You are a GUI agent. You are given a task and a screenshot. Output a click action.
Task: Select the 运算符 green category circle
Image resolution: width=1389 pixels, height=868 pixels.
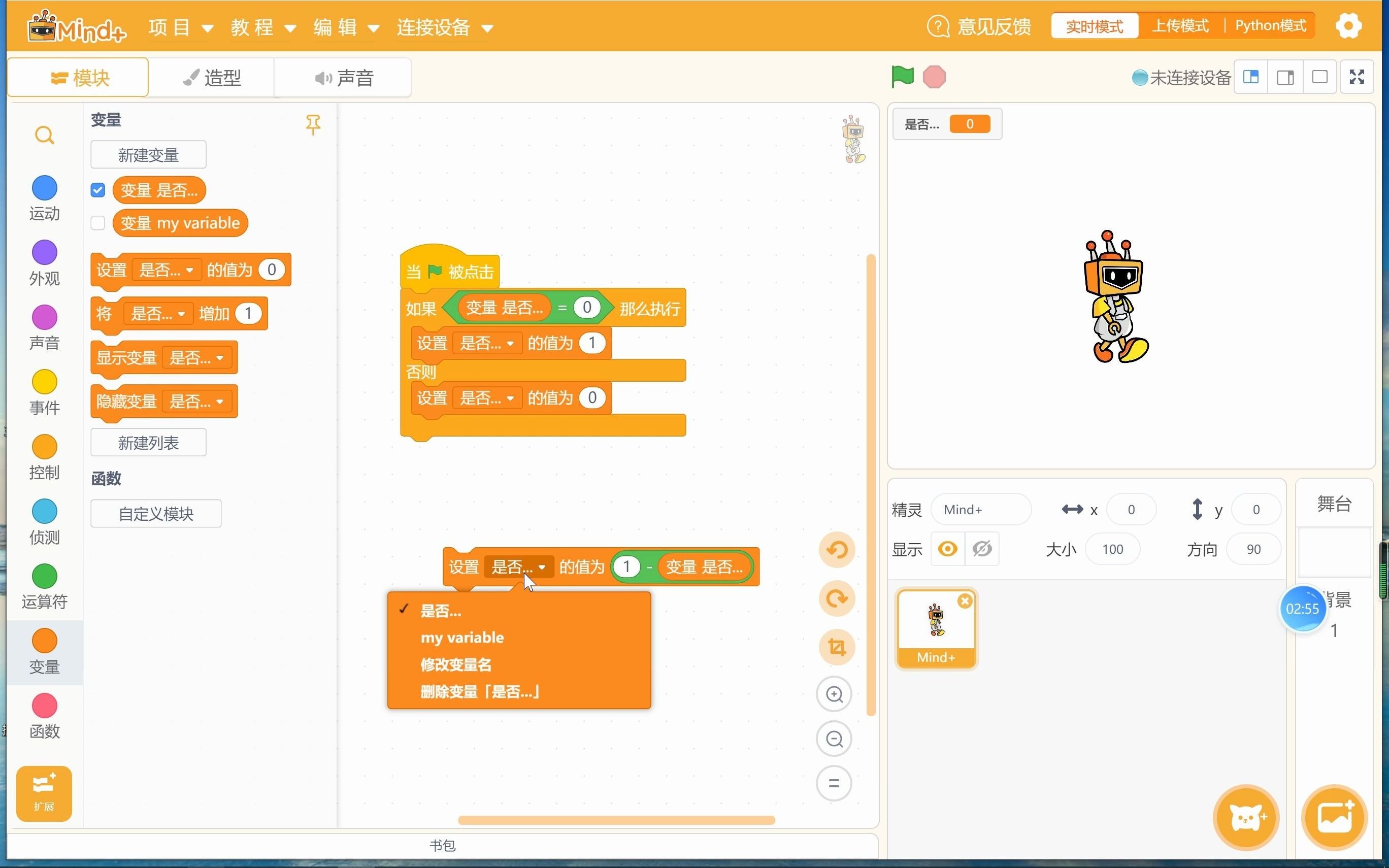click(44, 576)
